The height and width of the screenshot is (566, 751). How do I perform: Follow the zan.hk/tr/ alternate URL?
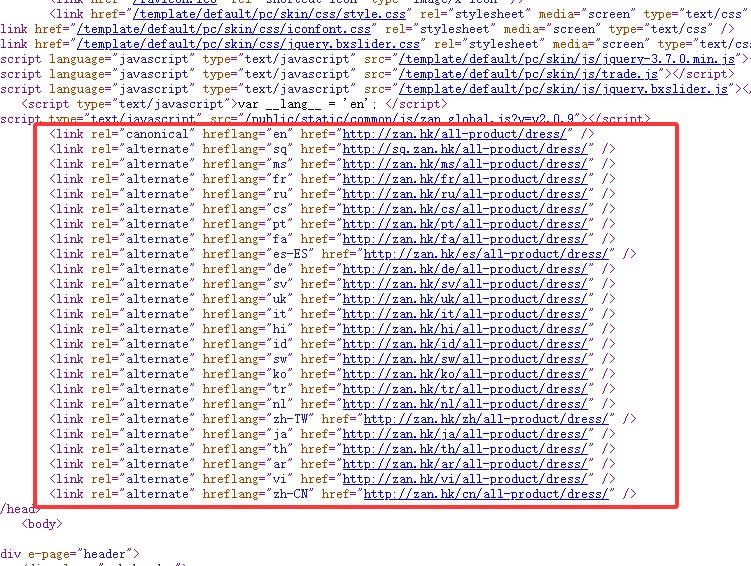pos(465,389)
